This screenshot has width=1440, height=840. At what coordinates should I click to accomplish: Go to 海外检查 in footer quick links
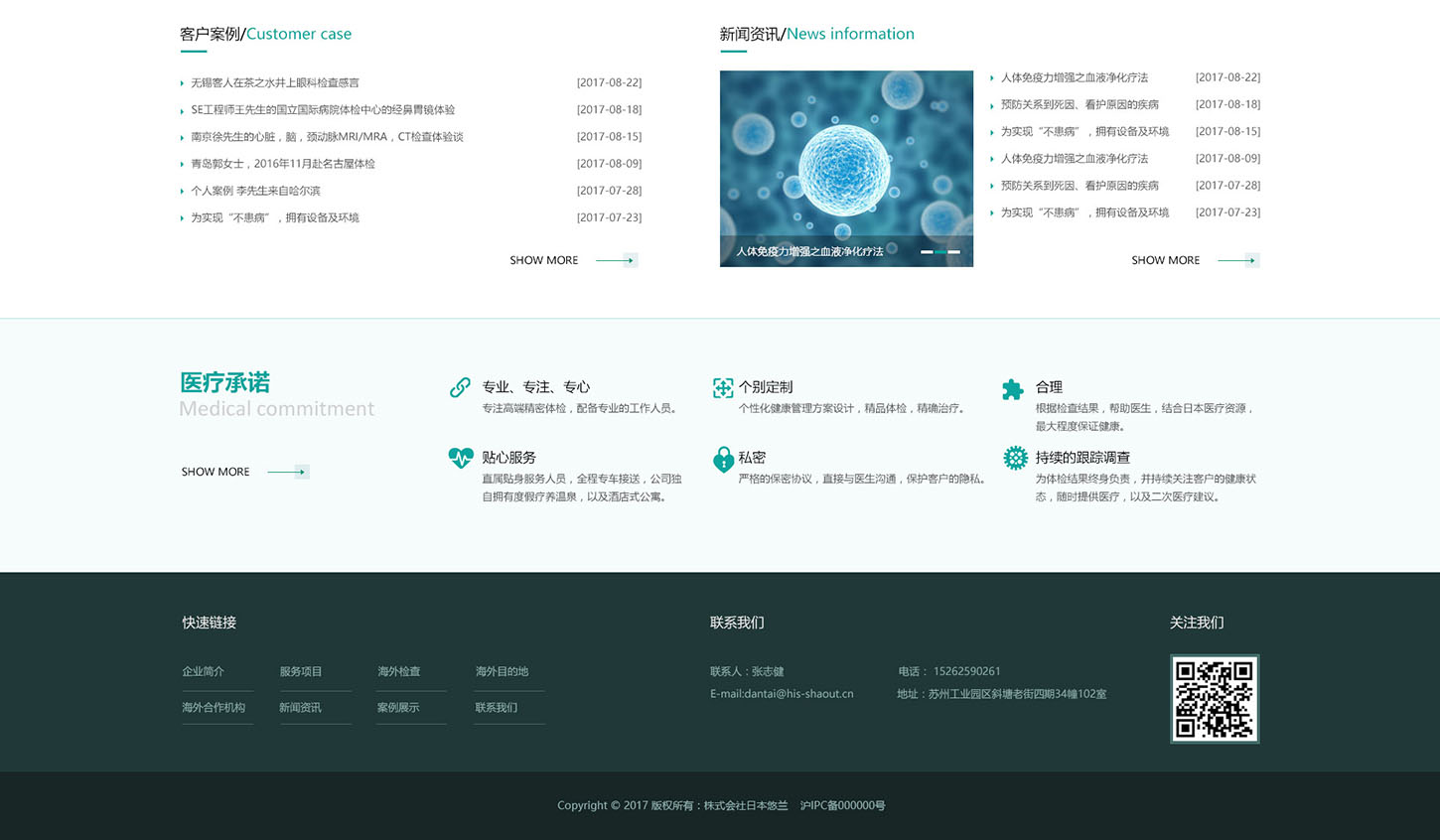click(398, 672)
